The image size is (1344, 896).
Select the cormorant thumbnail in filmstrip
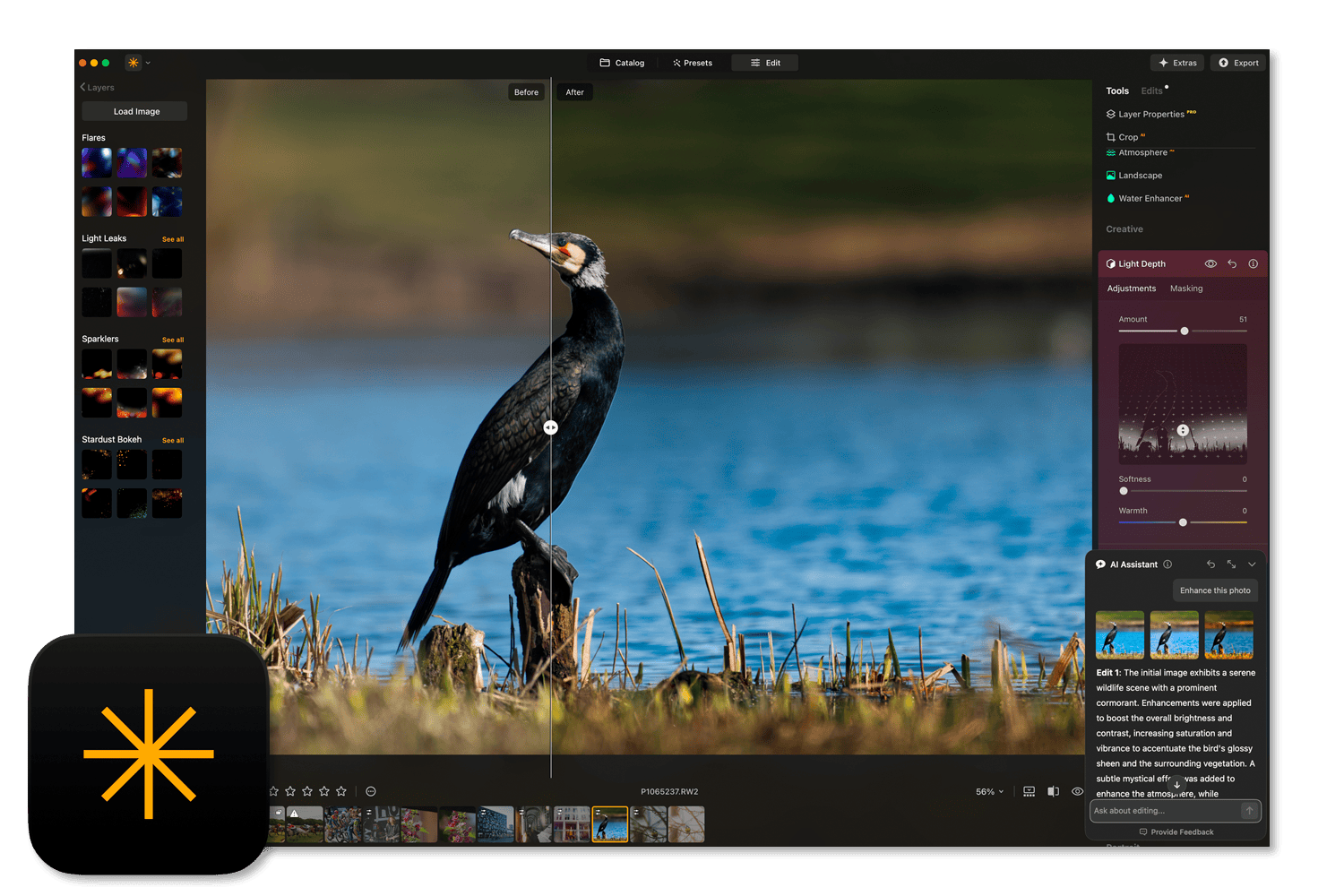(x=610, y=824)
